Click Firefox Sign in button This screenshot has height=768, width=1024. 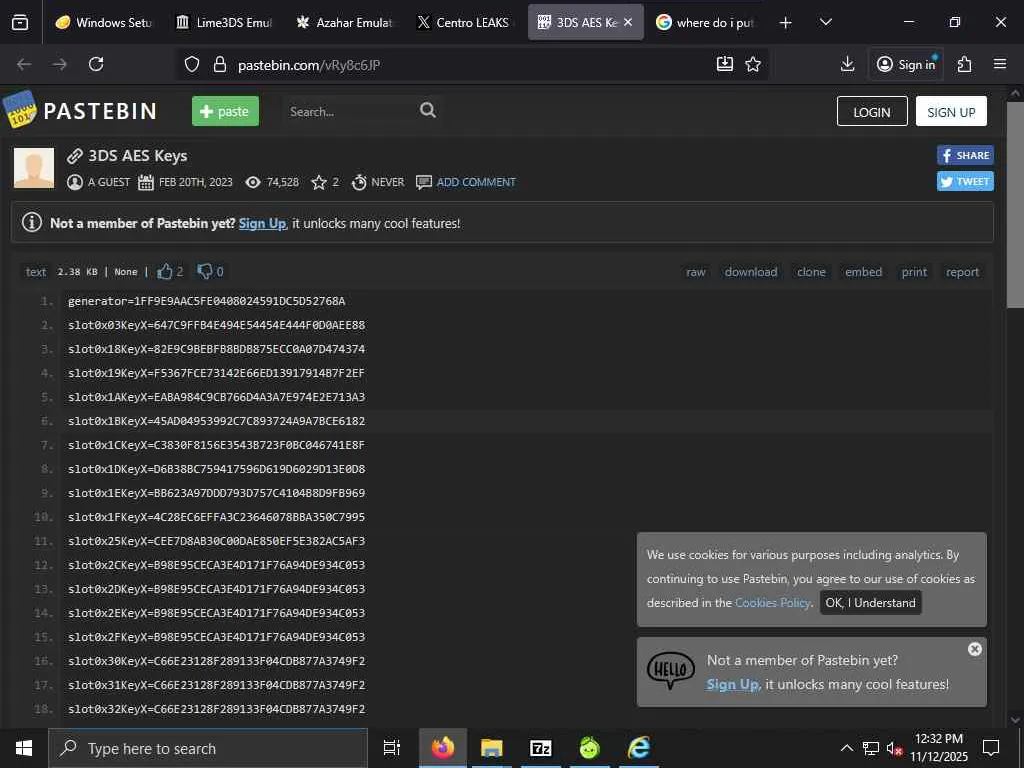(x=906, y=64)
